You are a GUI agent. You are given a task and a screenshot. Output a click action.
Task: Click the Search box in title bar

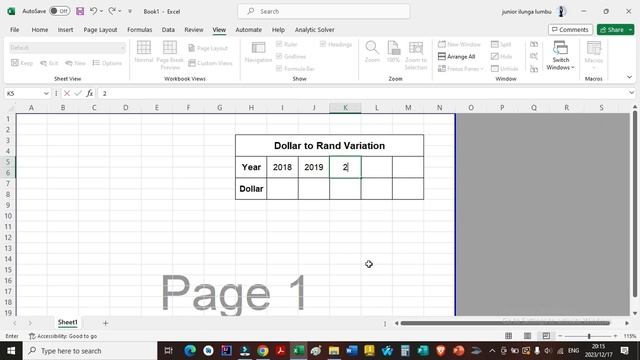coord(324,11)
